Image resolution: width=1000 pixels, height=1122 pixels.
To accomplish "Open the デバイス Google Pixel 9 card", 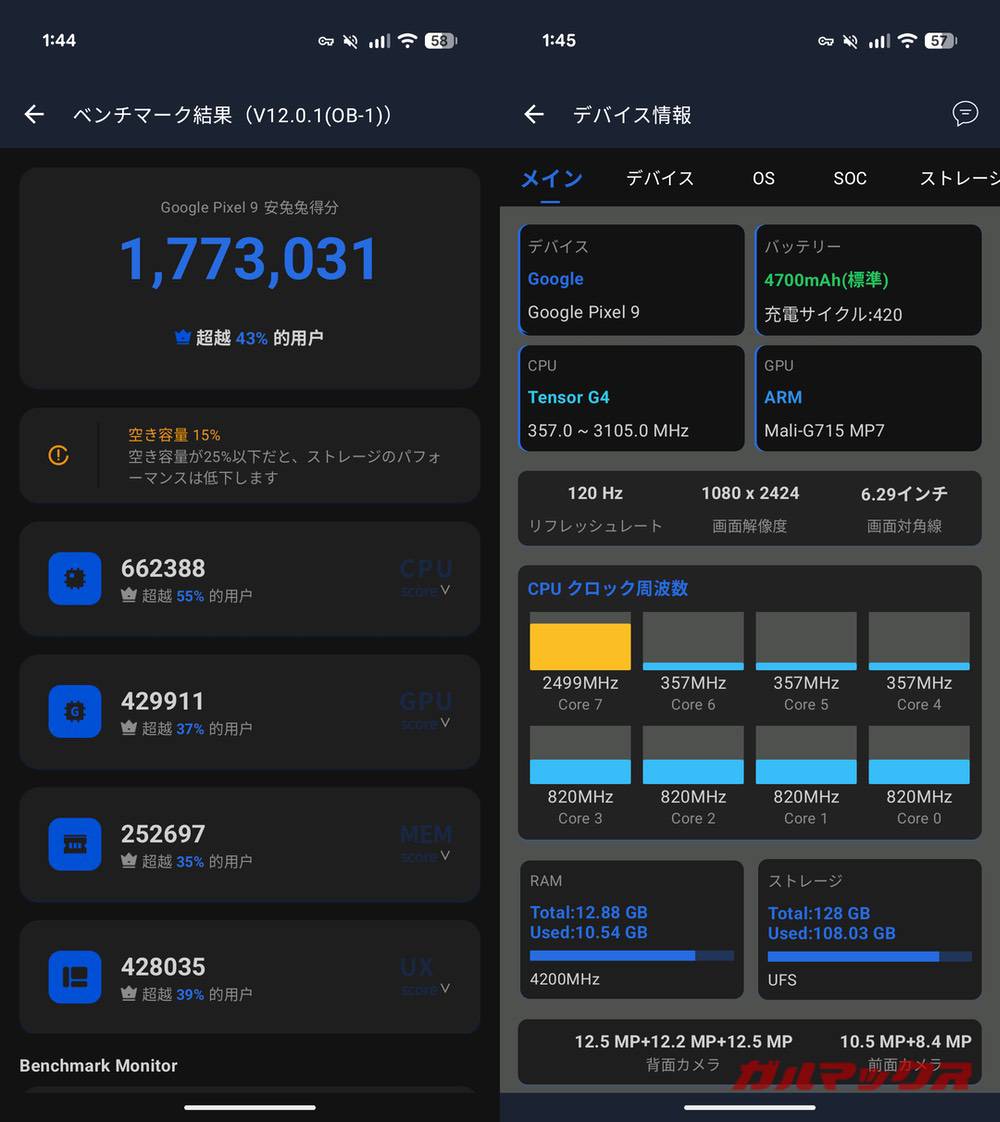I will tap(632, 280).
